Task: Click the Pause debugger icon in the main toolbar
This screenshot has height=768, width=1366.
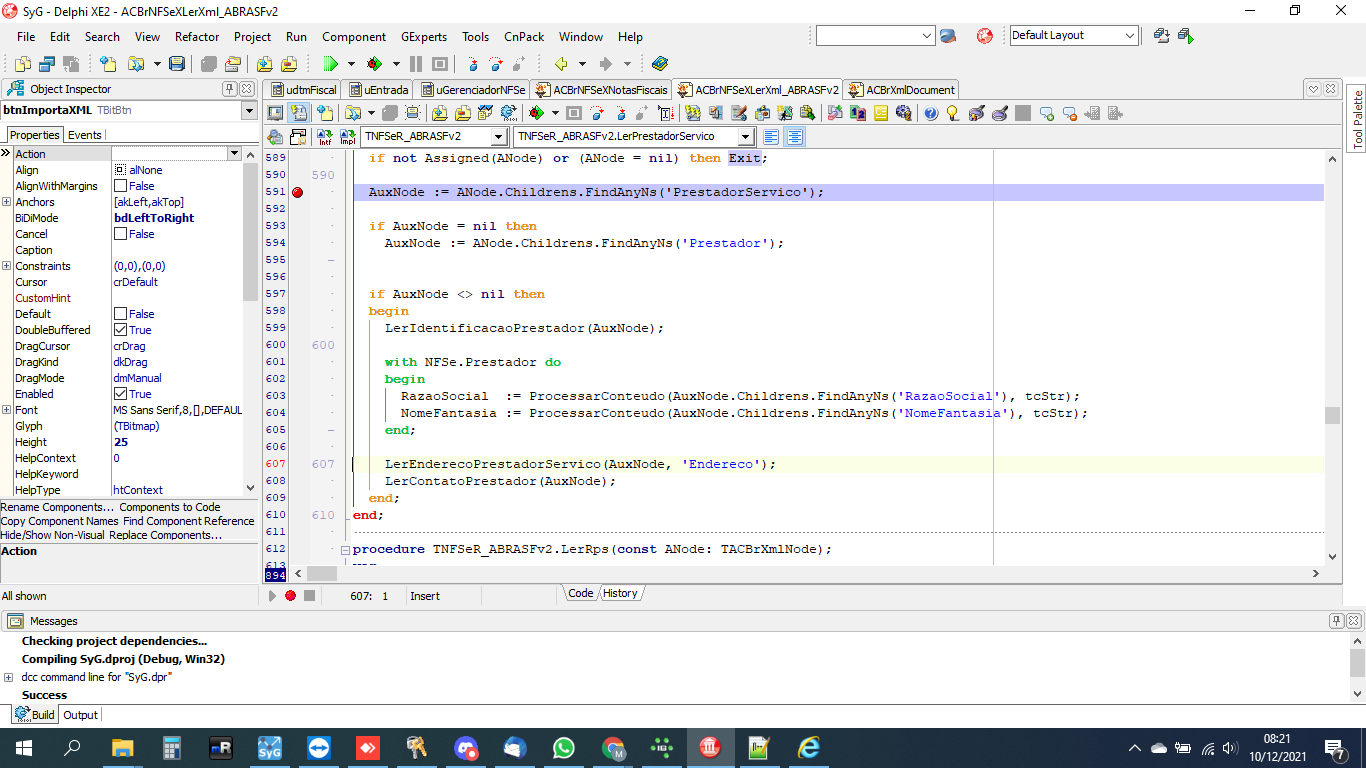Action: [415, 64]
